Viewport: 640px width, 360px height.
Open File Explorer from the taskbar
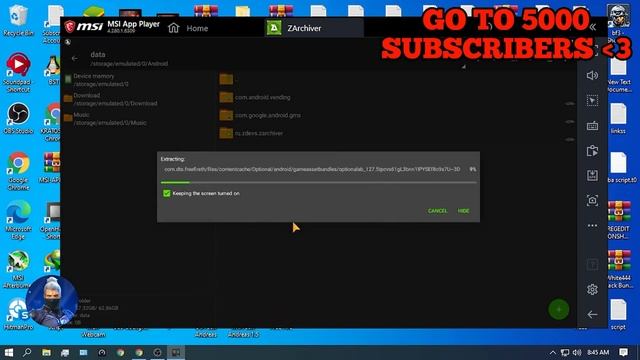tap(46, 352)
